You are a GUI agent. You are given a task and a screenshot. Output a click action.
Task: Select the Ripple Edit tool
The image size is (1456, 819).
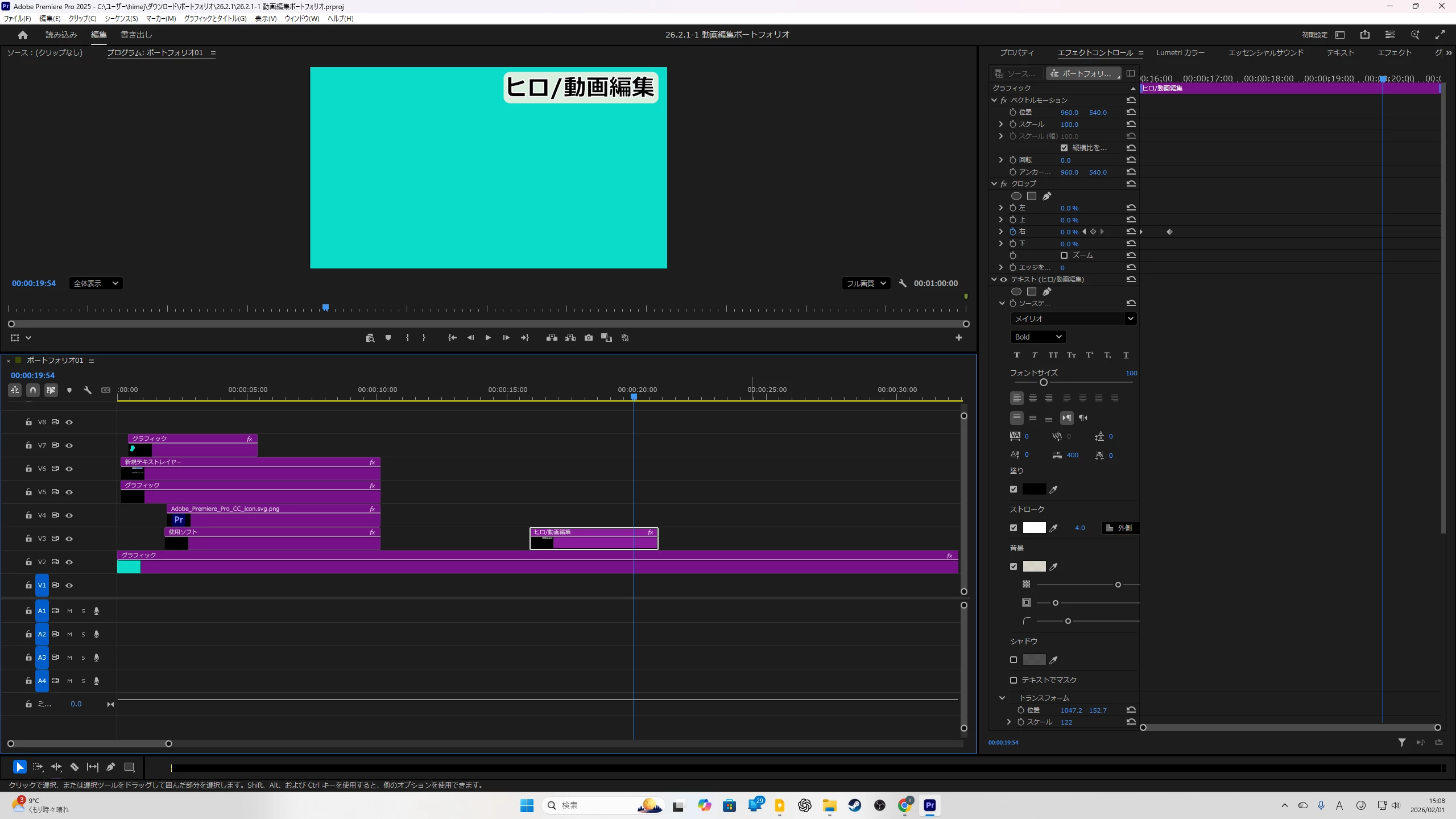56,767
